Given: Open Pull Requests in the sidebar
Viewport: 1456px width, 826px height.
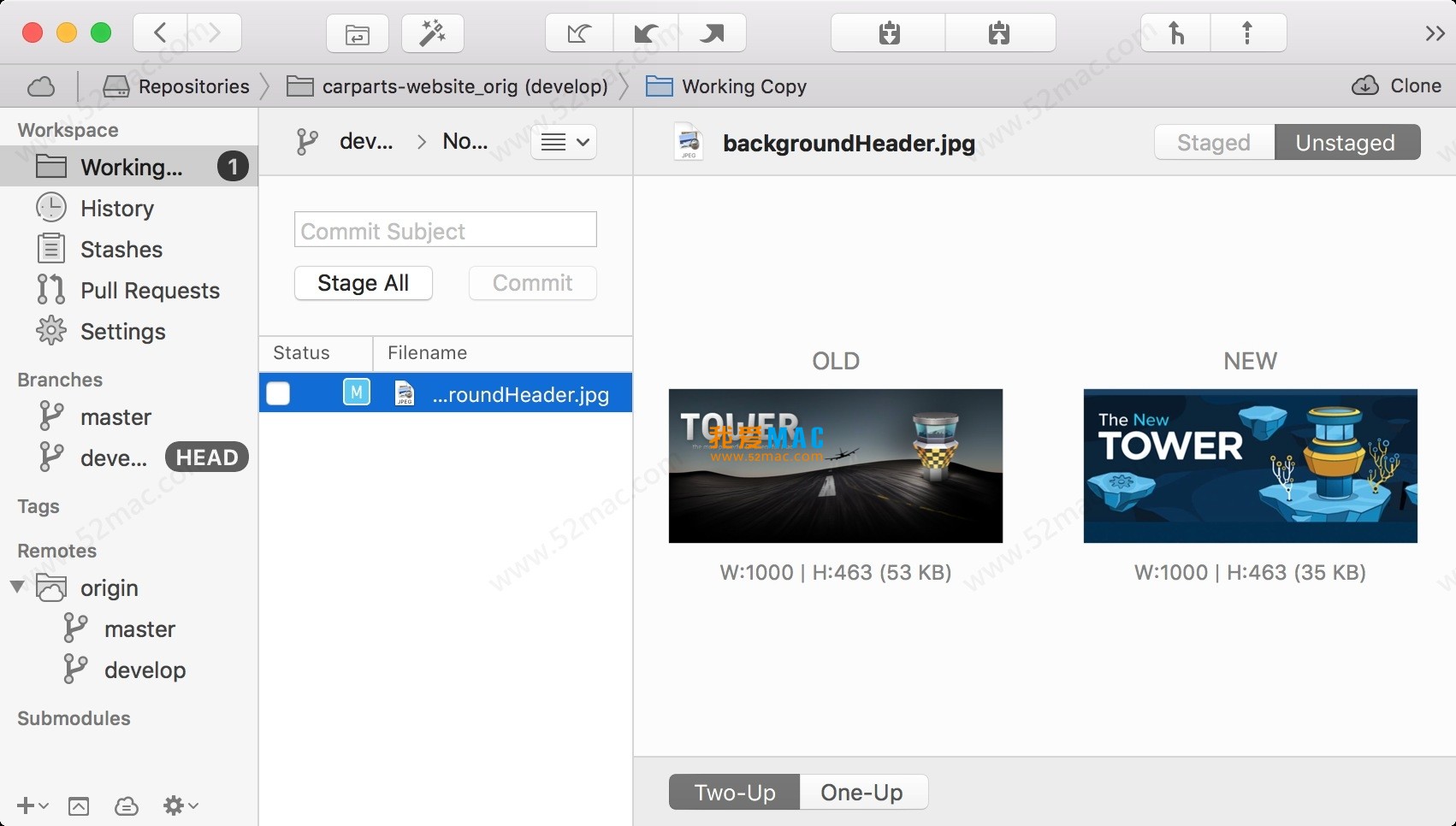Looking at the screenshot, I should [x=129, y=290].
